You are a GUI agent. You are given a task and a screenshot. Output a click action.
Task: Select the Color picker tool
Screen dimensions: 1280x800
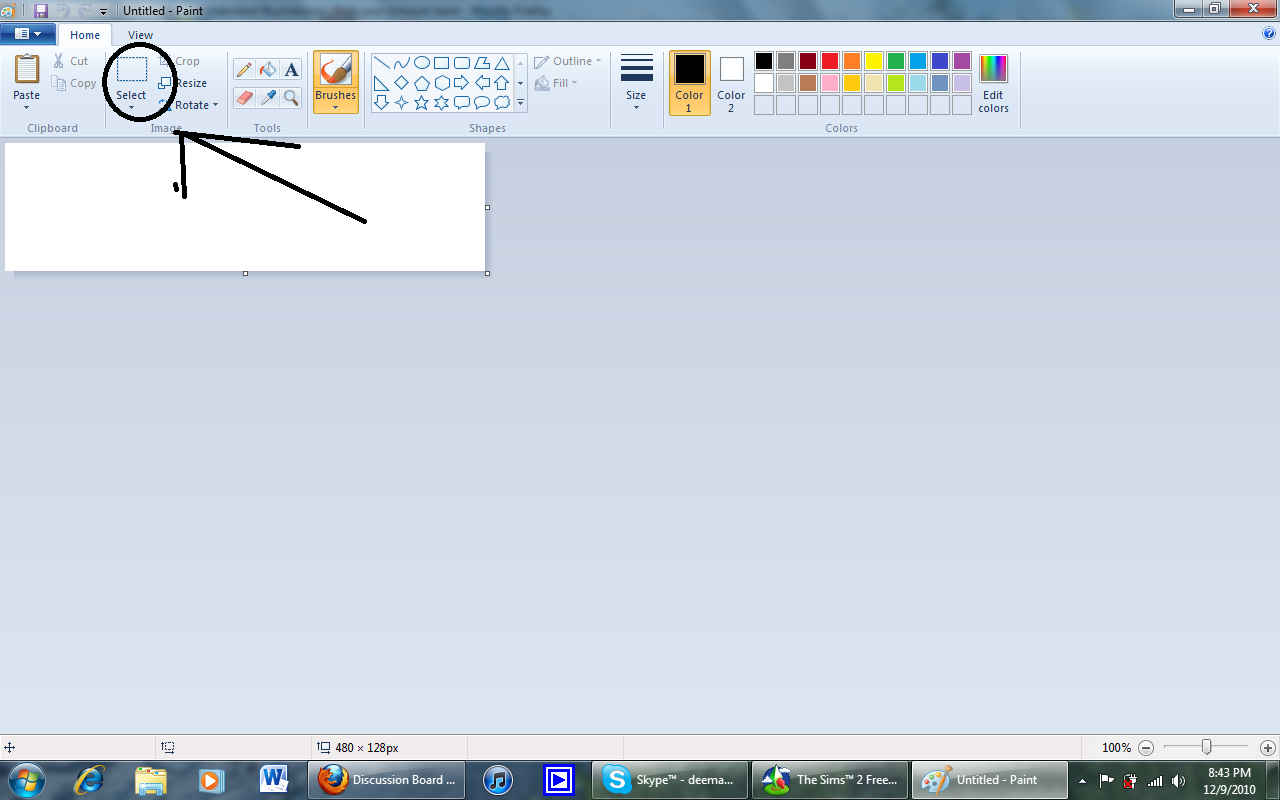[266, 99]
